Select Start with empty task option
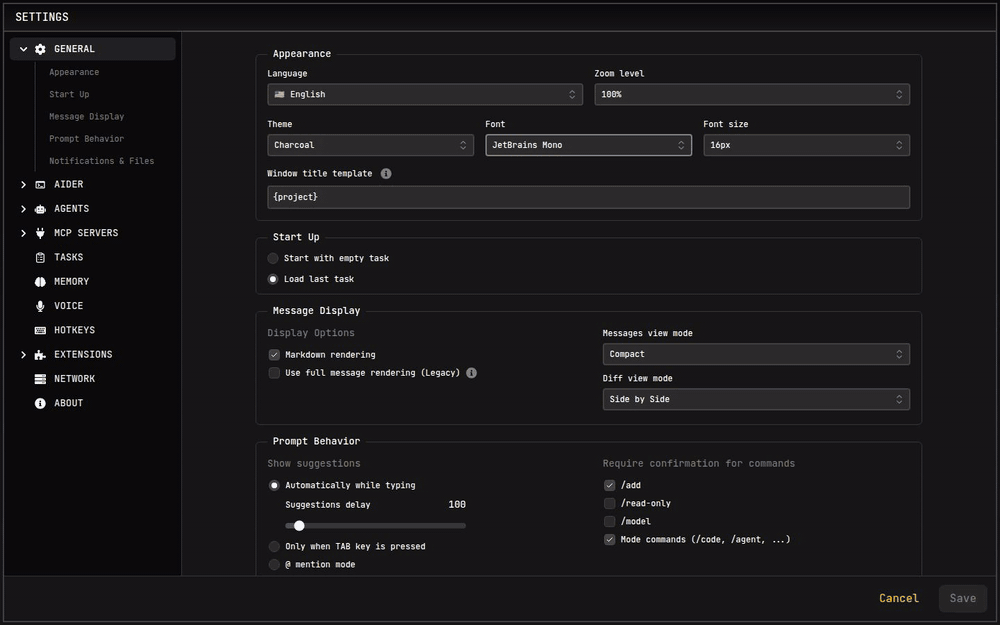Viewport: 1000px width, 625px height. pyautogui.click(x=273, y=258)
